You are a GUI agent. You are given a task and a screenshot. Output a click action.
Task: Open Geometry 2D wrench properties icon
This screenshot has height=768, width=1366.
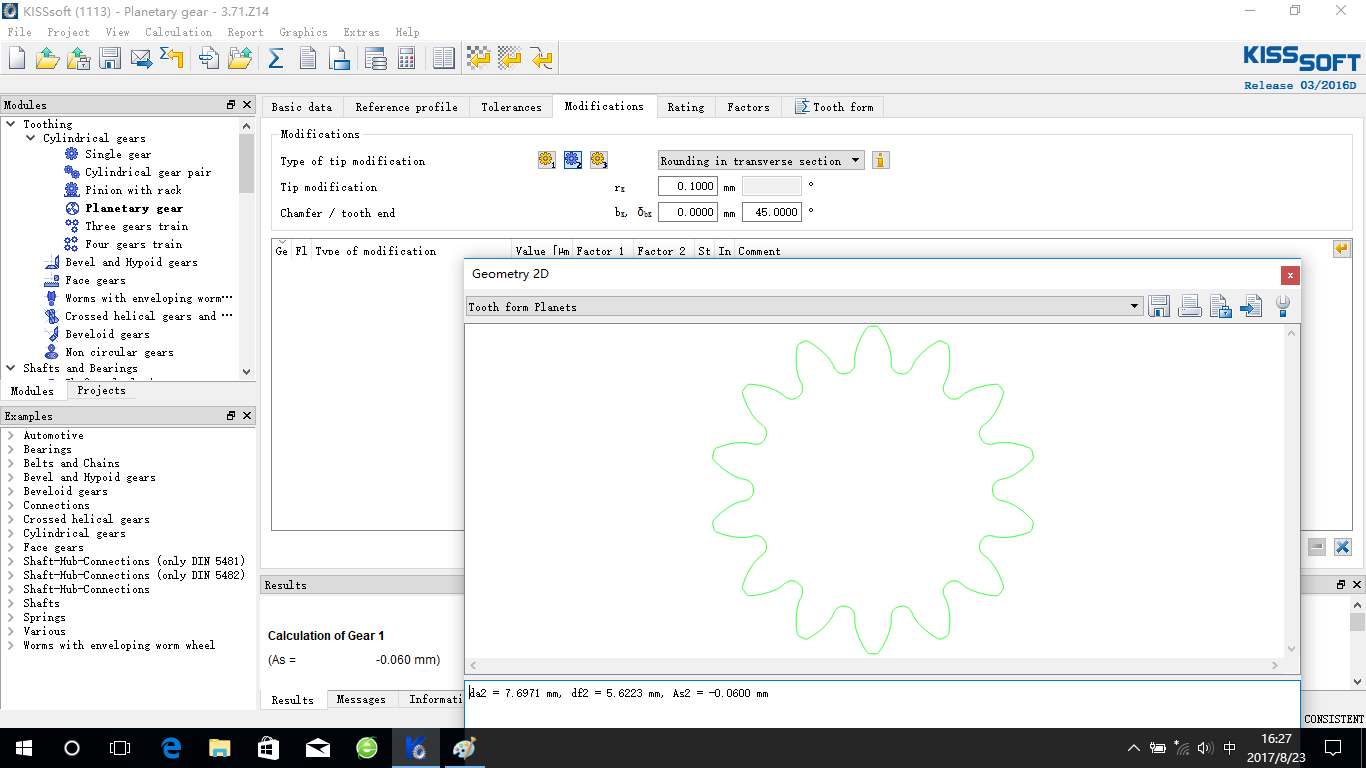tap(1282, 306)
